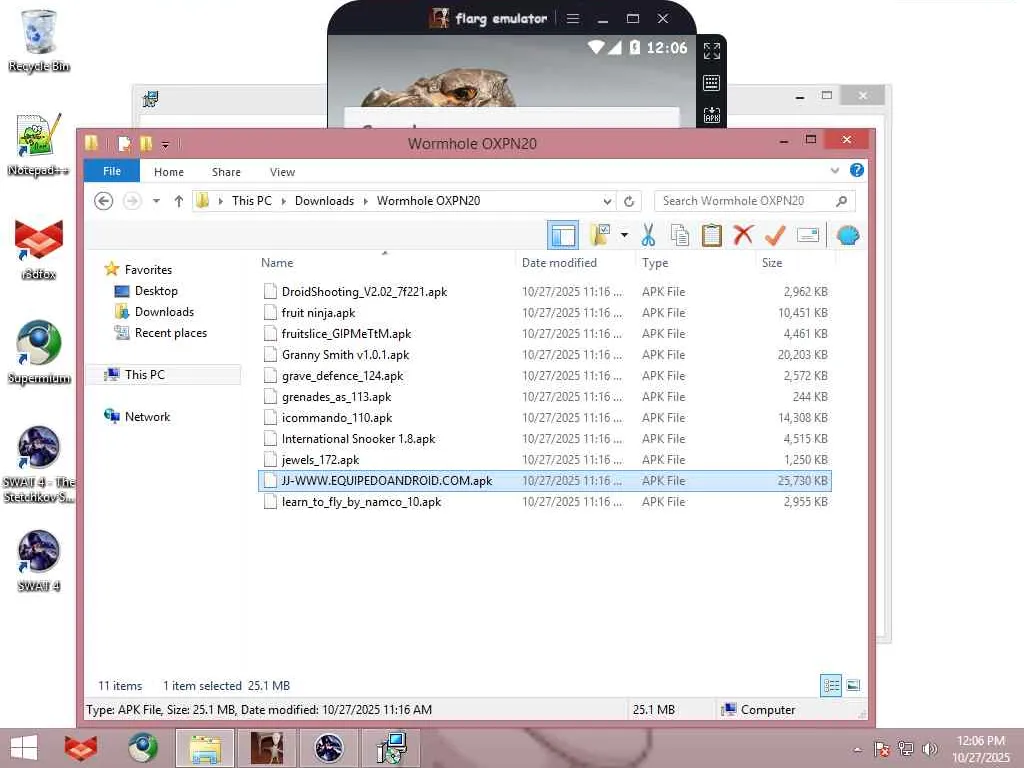1024x768 pixels.
Task: Click the Copy toolbar icon
Action: [679, 235]
